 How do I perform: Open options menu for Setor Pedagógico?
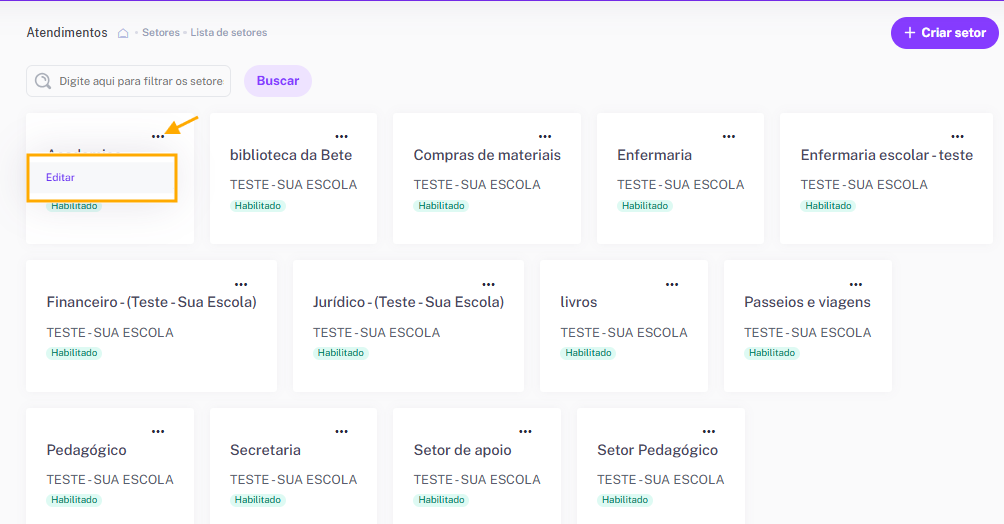[709, 432]
